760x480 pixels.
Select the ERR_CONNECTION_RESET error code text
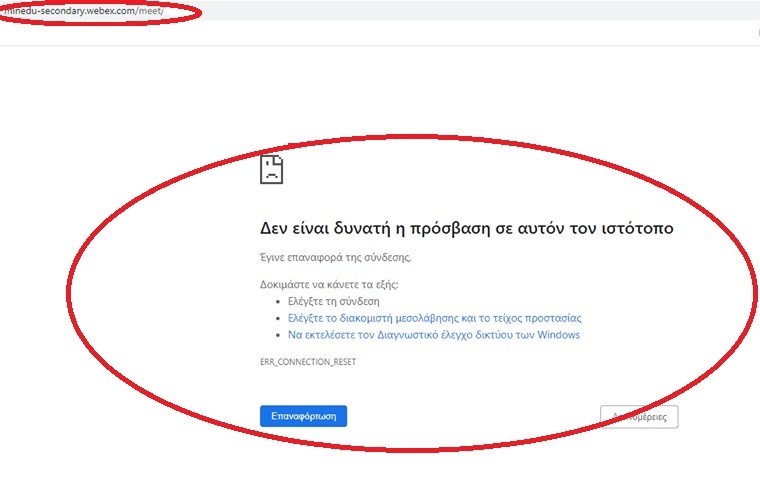[308, 362]
